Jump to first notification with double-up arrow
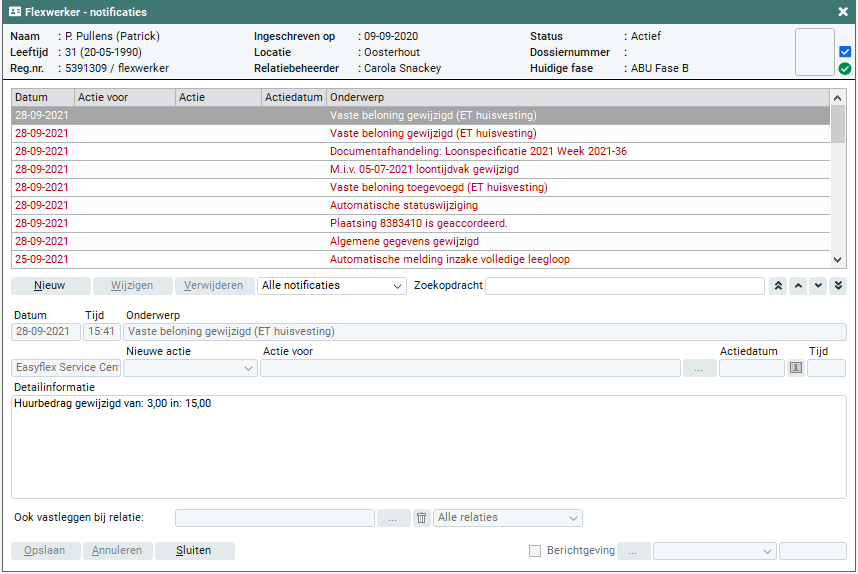This screenshot has height=574, width=858. (778, 286)
